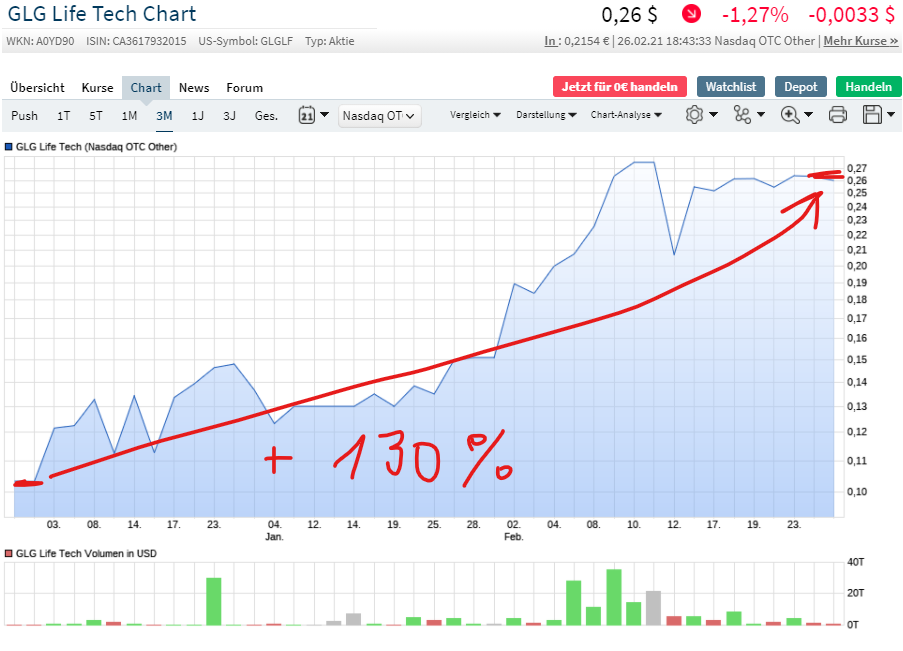Click the ISIN: CA3617932015 text
This screenshot has height=651, width=903.
[x=136, y=41]
